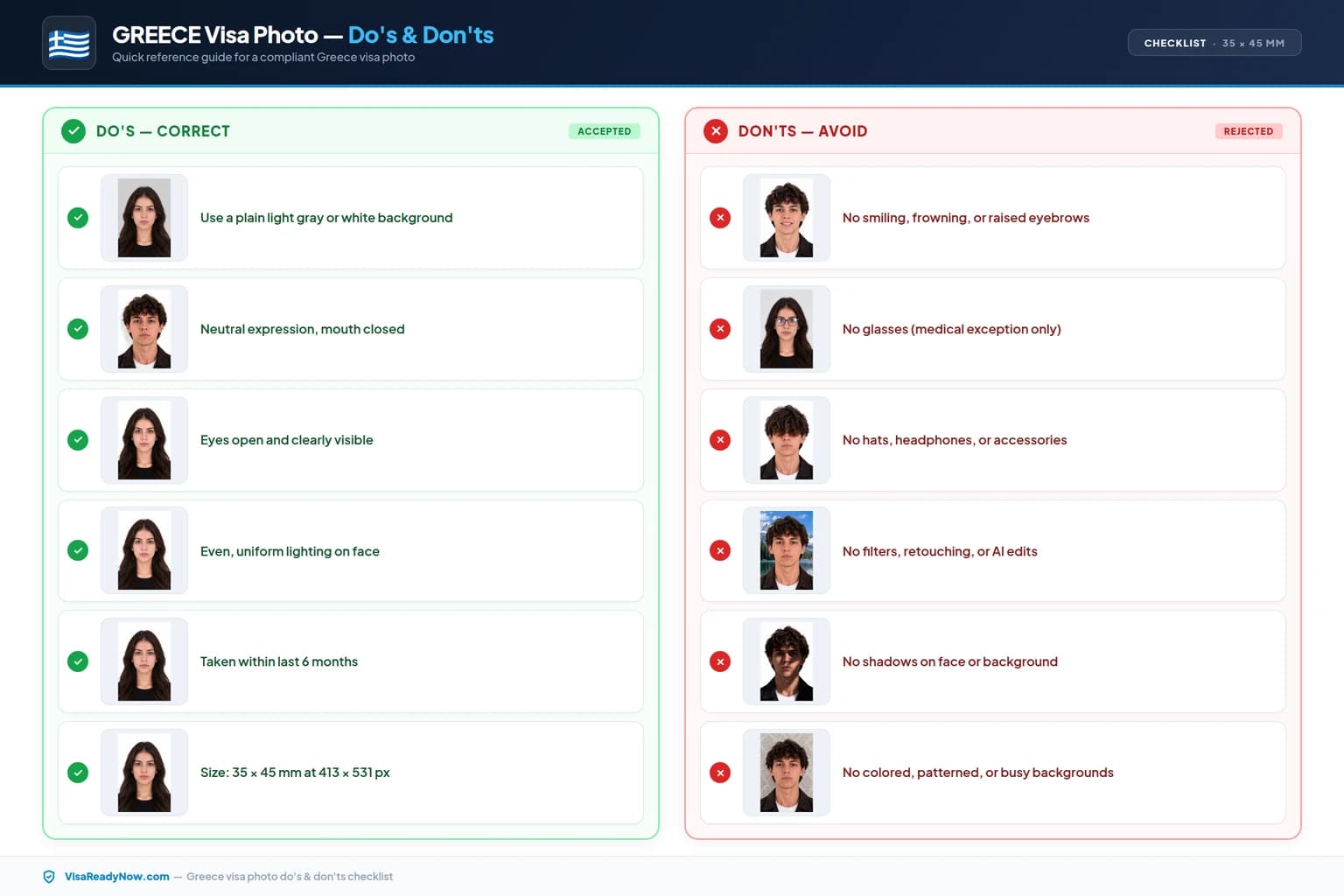
Task: Open thumbnail of woman wearing glasses
Action: point(787,329)
